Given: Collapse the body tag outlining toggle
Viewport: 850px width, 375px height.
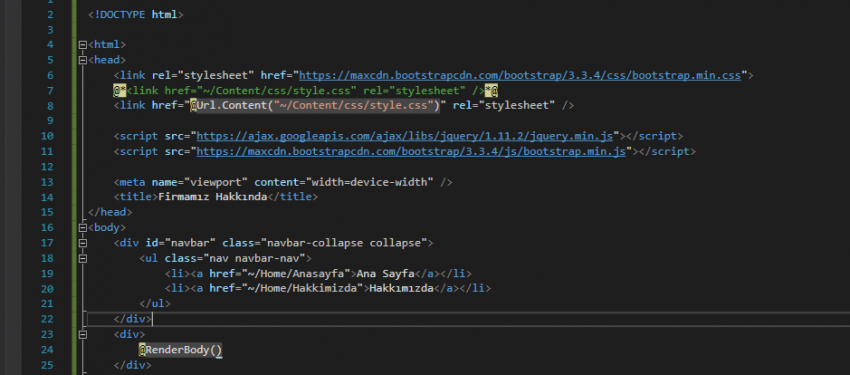Looking at the screenshot, I should pyautogui.click(x=82, y=228).
